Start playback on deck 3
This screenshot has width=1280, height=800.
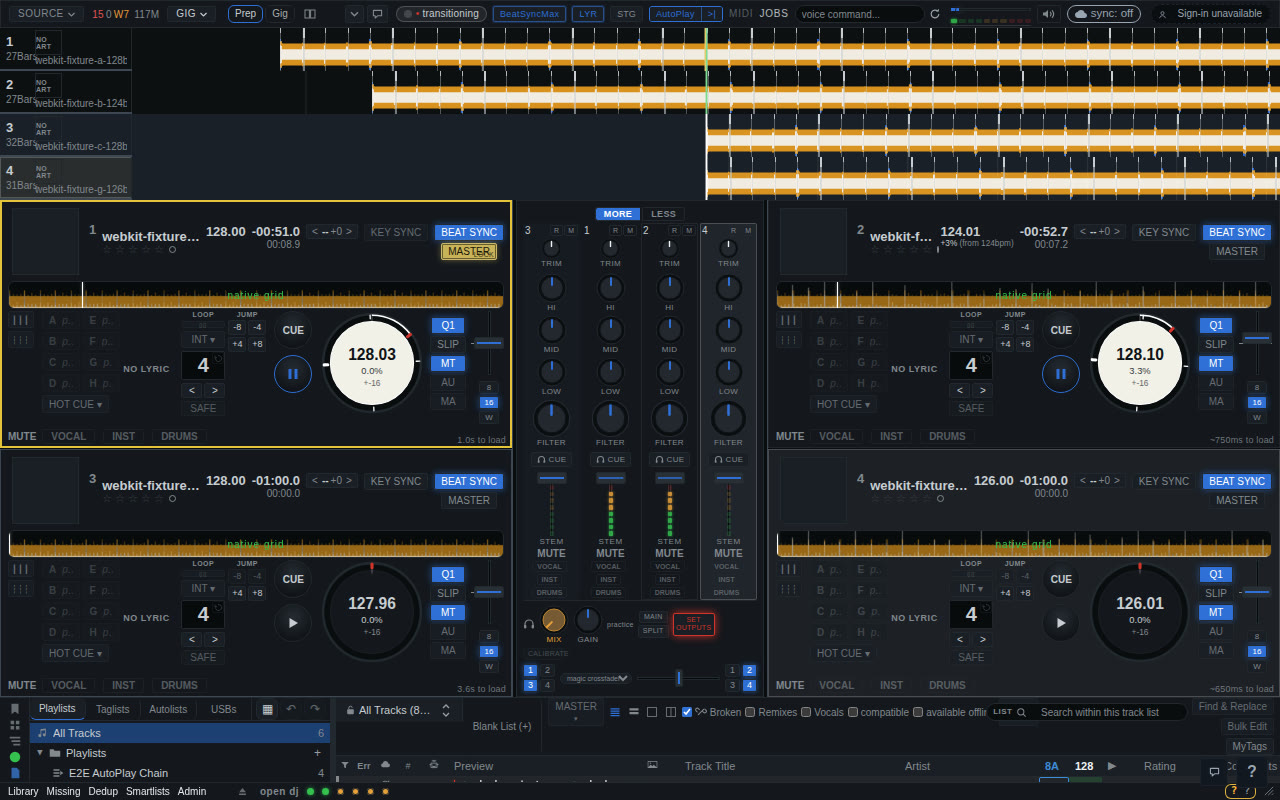tap(293, 623)
